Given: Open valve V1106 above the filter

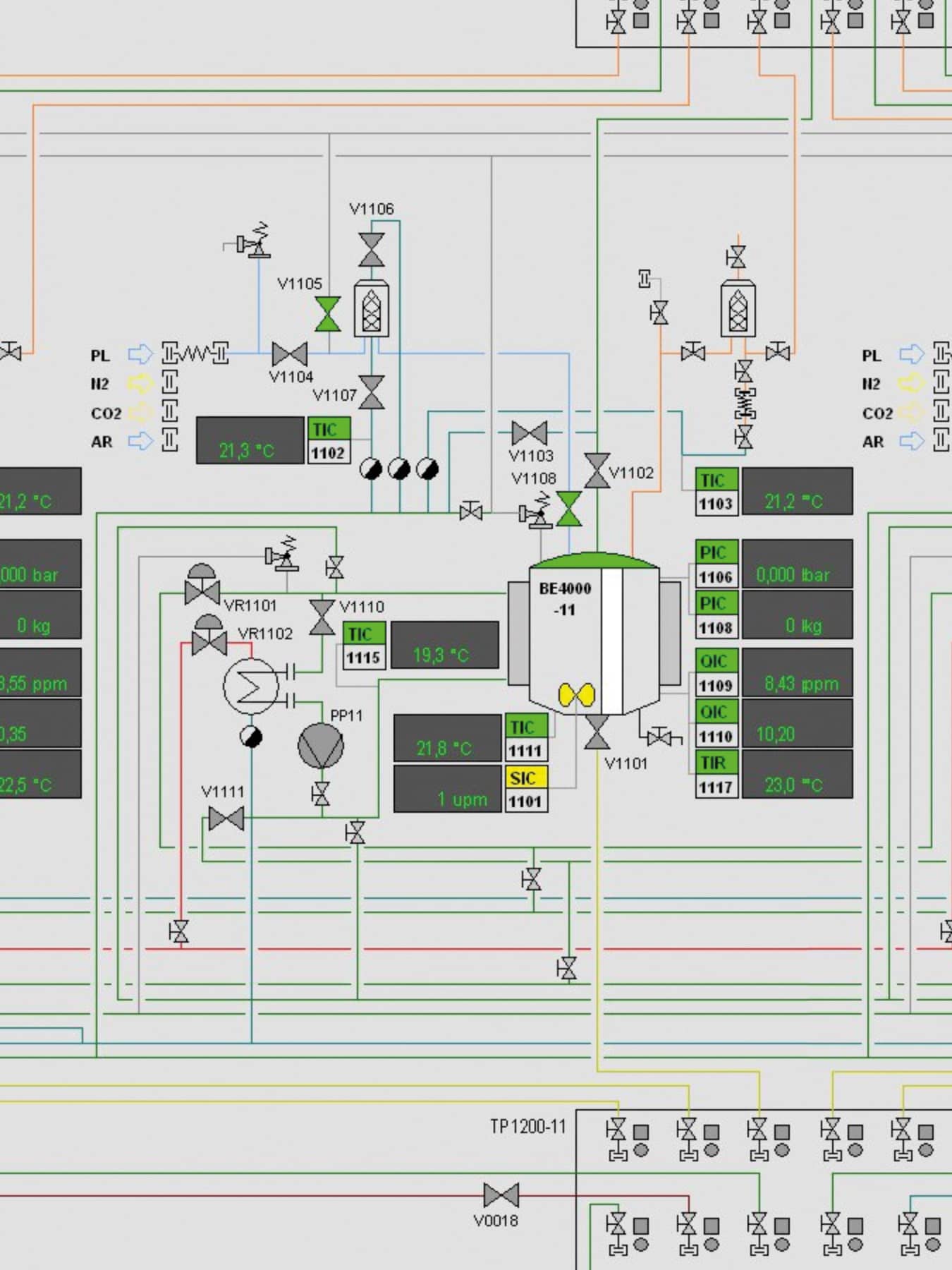Looking at the screenshot, I should (x=372, y=250).
